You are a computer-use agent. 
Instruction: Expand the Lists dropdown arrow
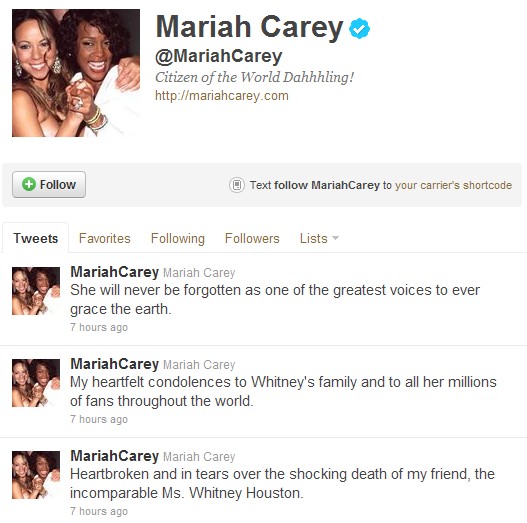click(x=335, y=238)
